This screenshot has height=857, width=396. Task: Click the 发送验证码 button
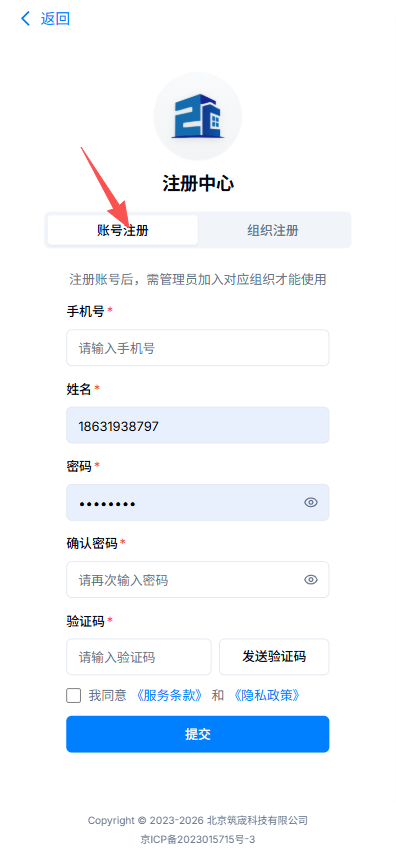coord(274,657)
